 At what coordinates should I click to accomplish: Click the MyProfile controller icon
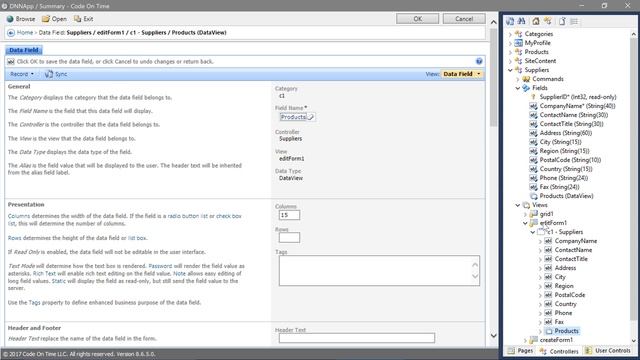518,43
